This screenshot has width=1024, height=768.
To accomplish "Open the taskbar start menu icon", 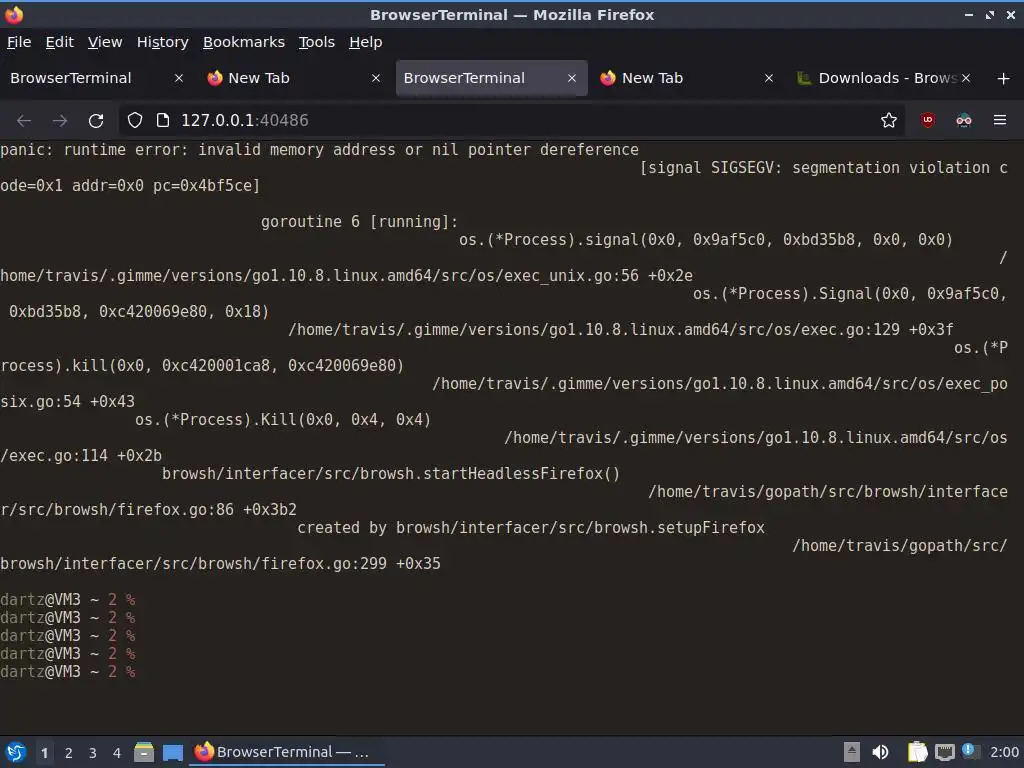I will point(16,752).
